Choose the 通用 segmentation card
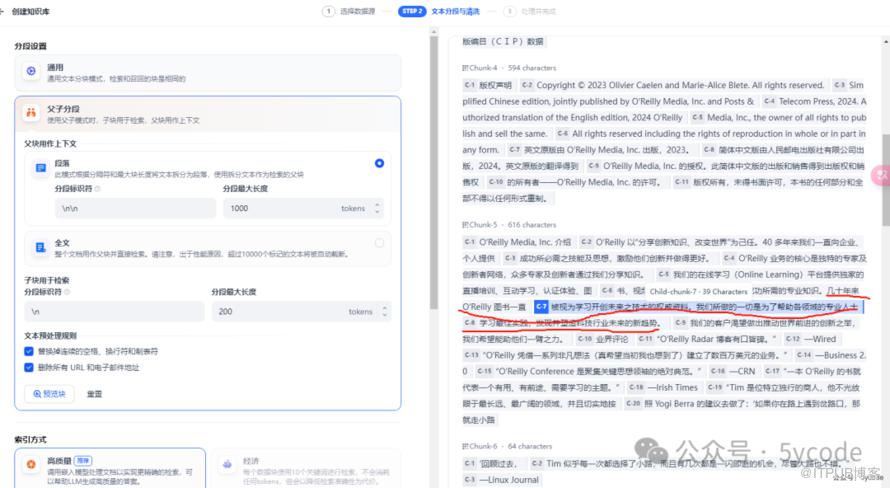 208,72
